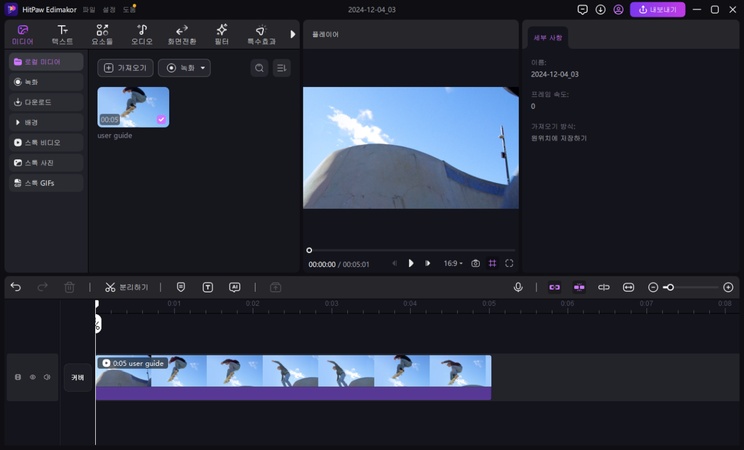Viewport: 744px width, 450px height.
Task: Take a snapshot with the camera icon
Action: 475,263
